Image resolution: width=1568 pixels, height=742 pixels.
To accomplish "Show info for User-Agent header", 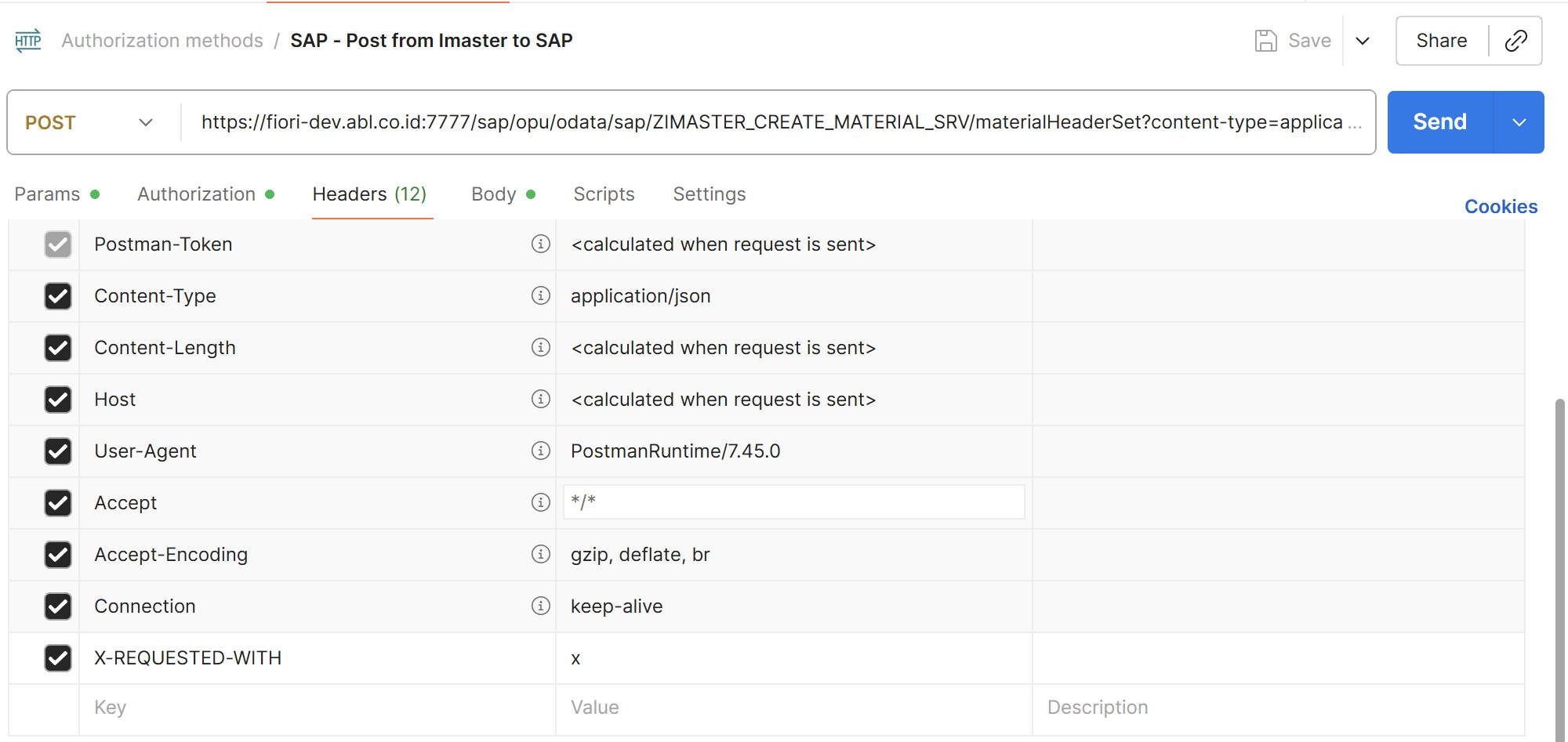I will click(540, 451).
